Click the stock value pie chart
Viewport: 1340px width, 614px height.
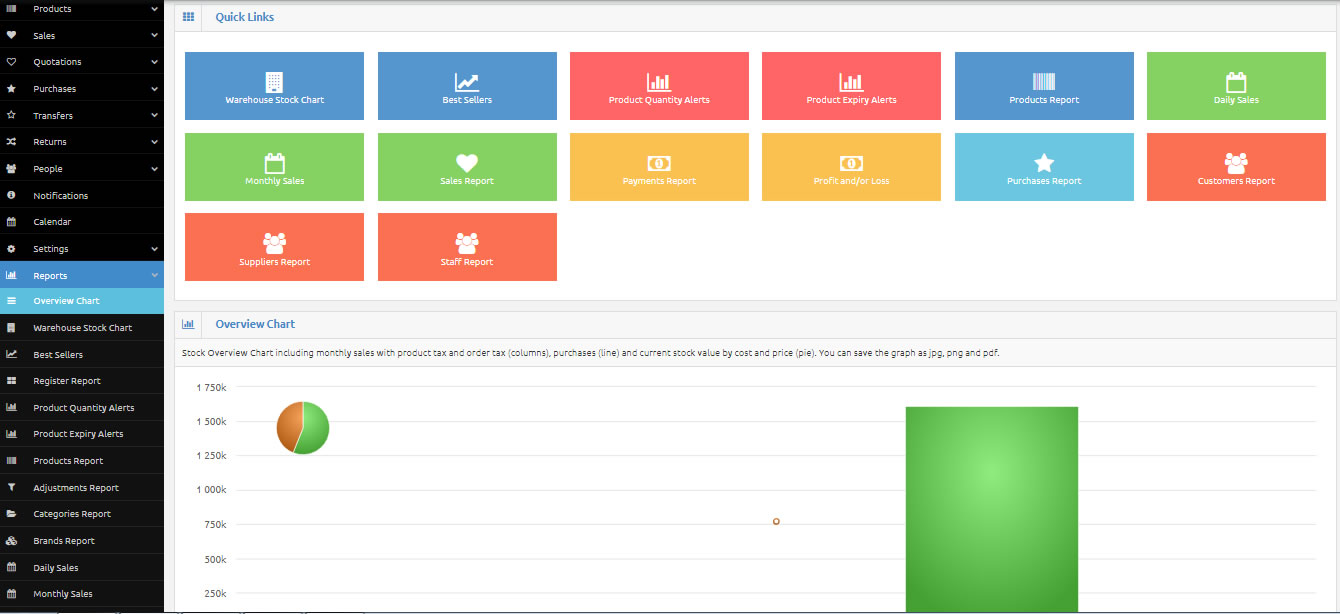[x=303, y=428]
